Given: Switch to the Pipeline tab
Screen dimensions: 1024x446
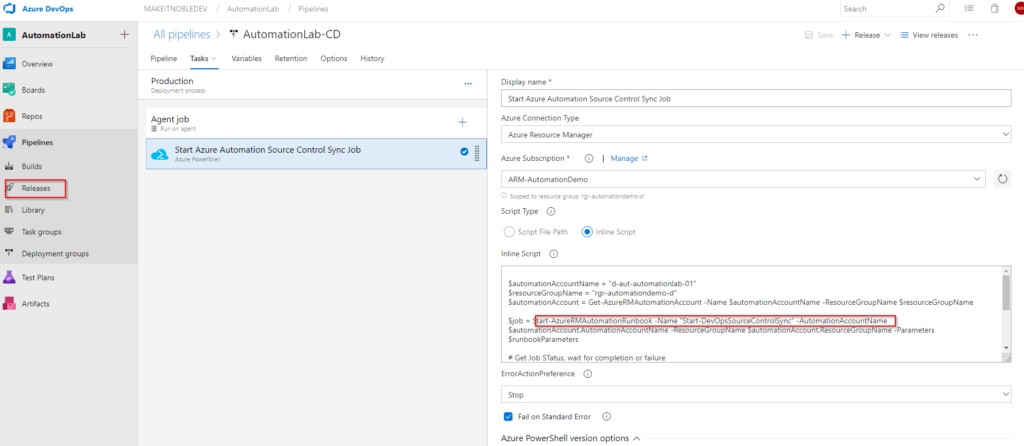Looking at the screenshot, I should pos(164,58).
